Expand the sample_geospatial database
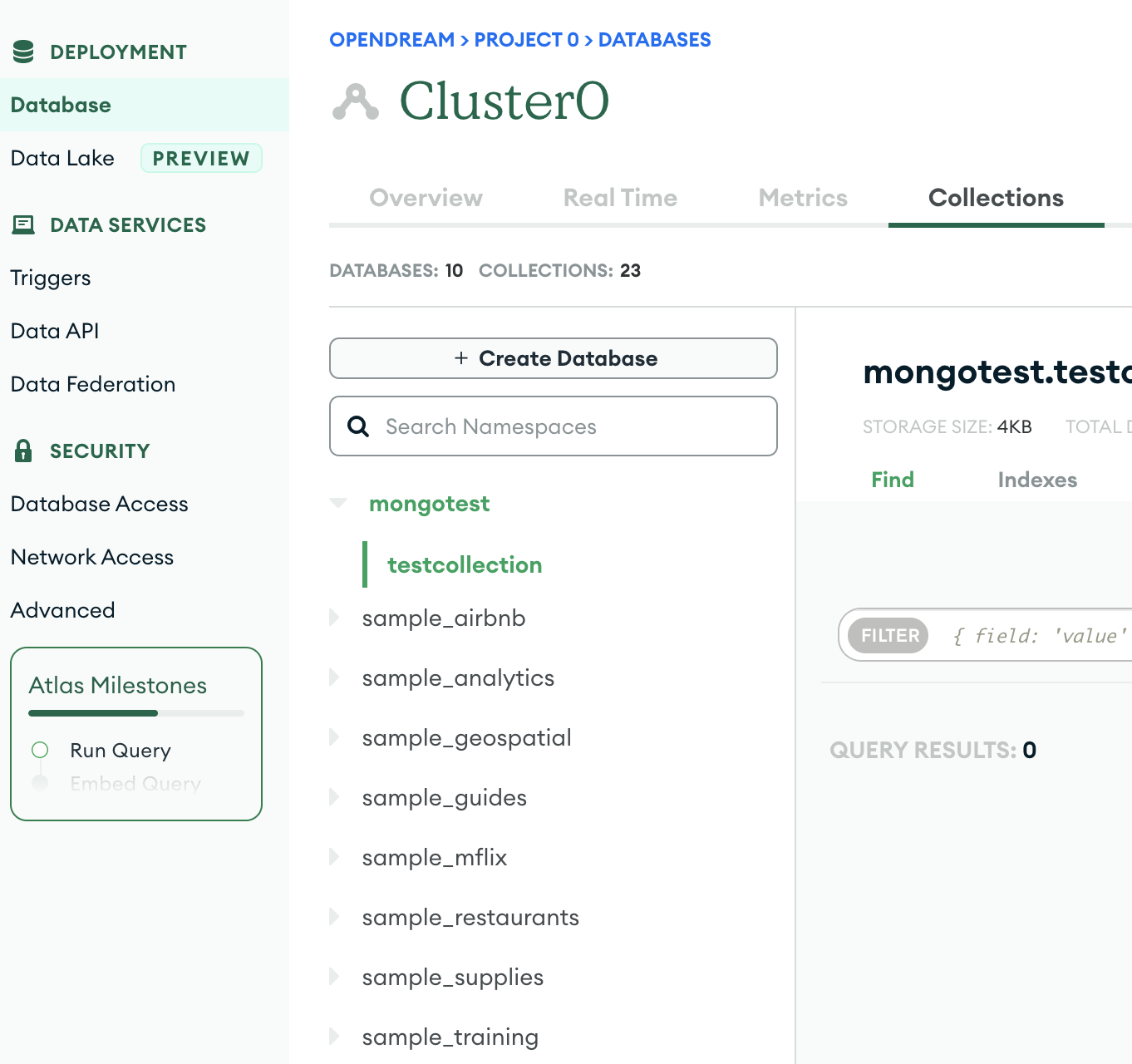Screen dimensions: 1132x1064 (334, 737)
